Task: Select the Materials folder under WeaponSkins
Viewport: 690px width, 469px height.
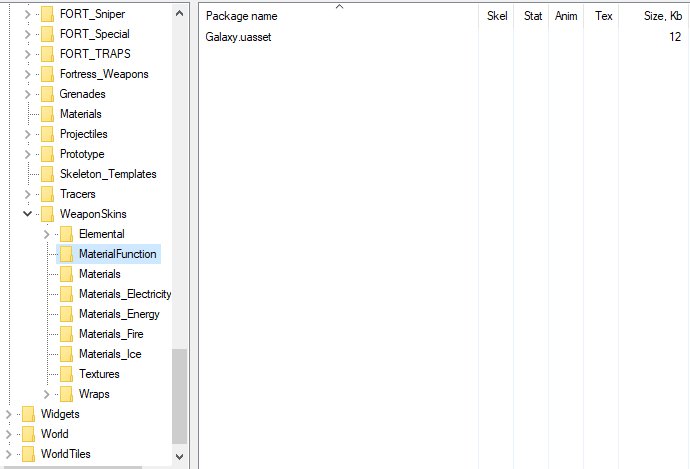Action: point(99,274)
